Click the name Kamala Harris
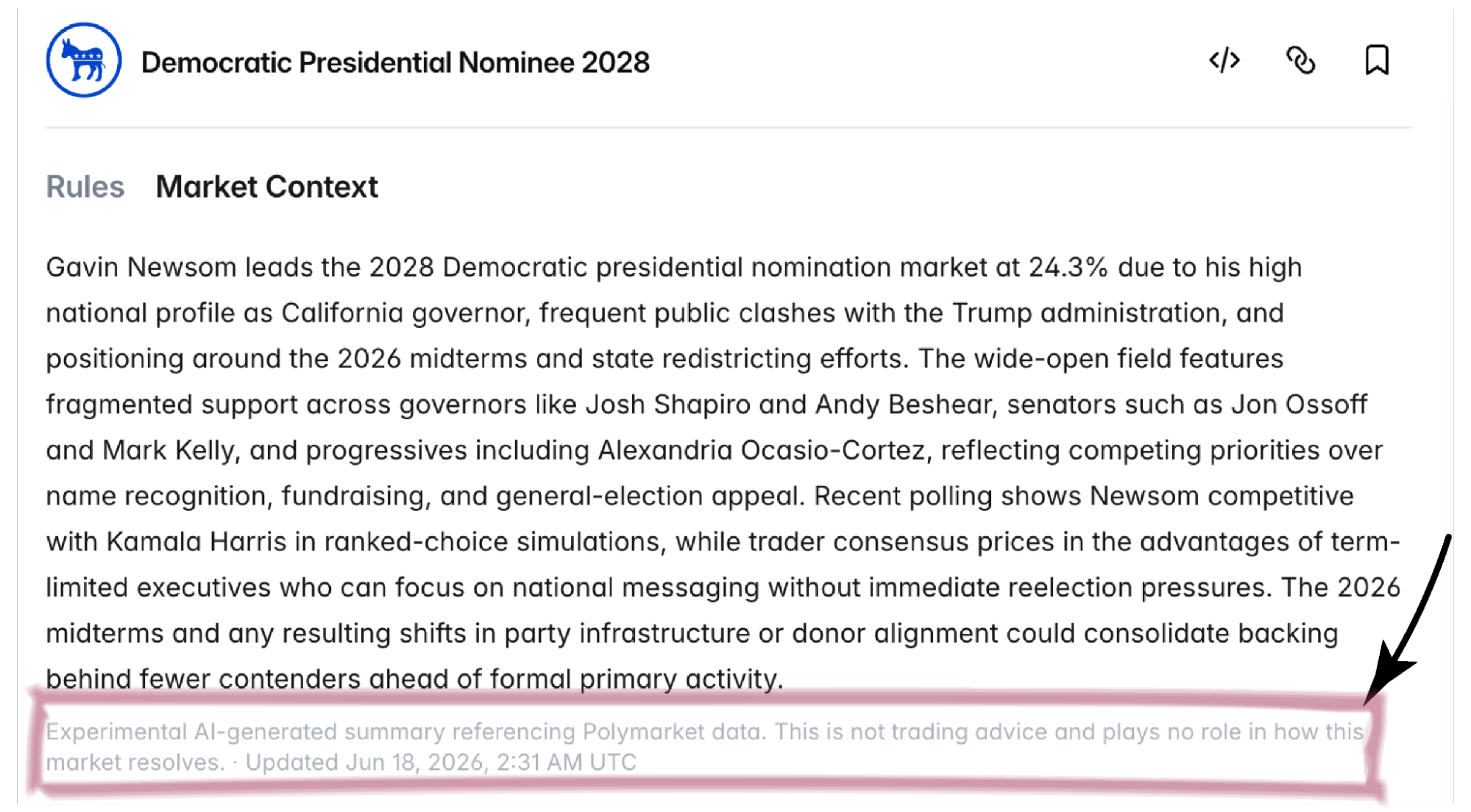Viewport: 1471px width, 812px height. pos(196,542)
